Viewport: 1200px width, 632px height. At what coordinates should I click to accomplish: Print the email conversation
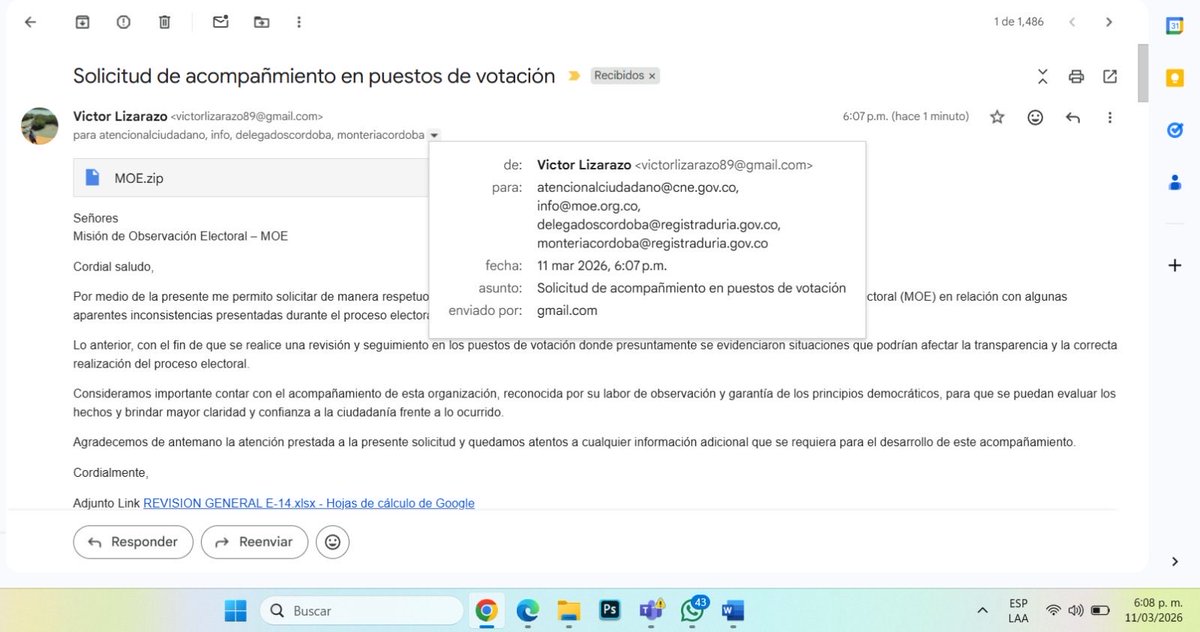coord(1076,76)
